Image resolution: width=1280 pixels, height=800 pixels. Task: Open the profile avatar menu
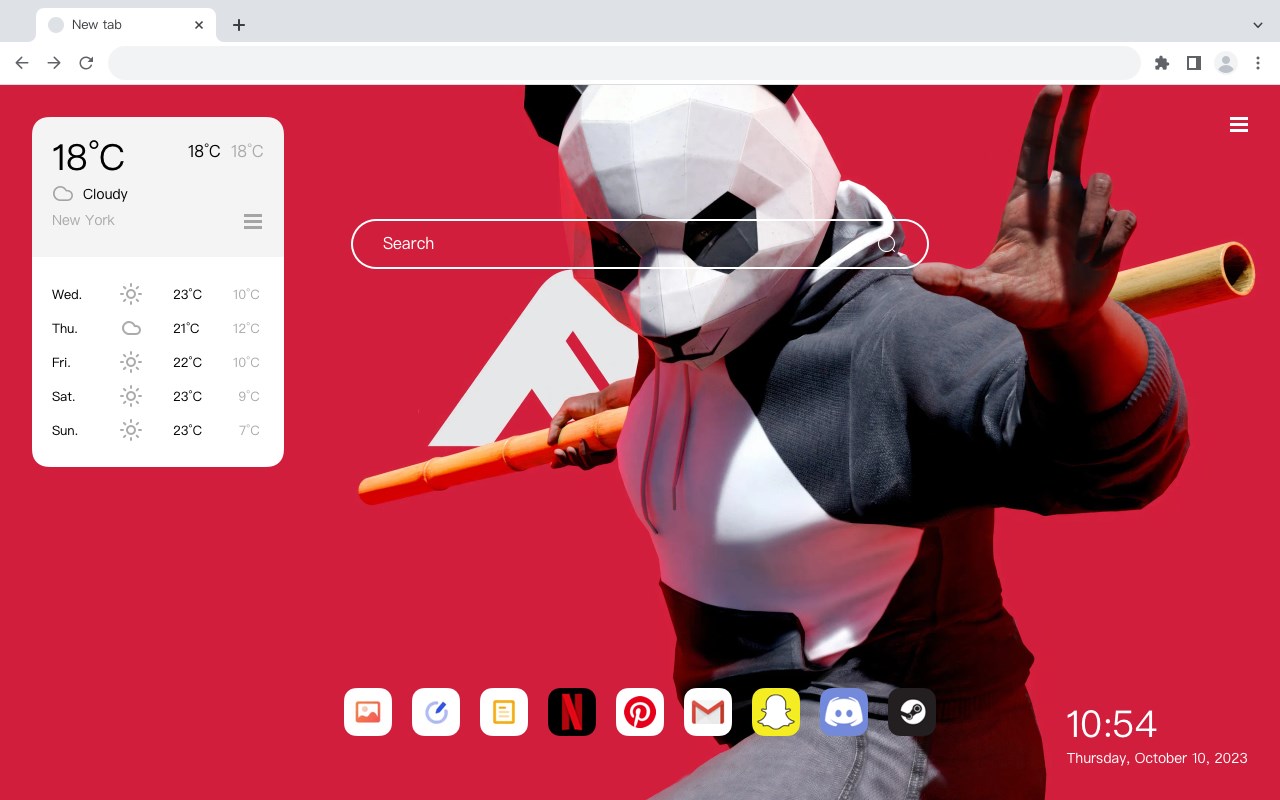pos(1226,63)
